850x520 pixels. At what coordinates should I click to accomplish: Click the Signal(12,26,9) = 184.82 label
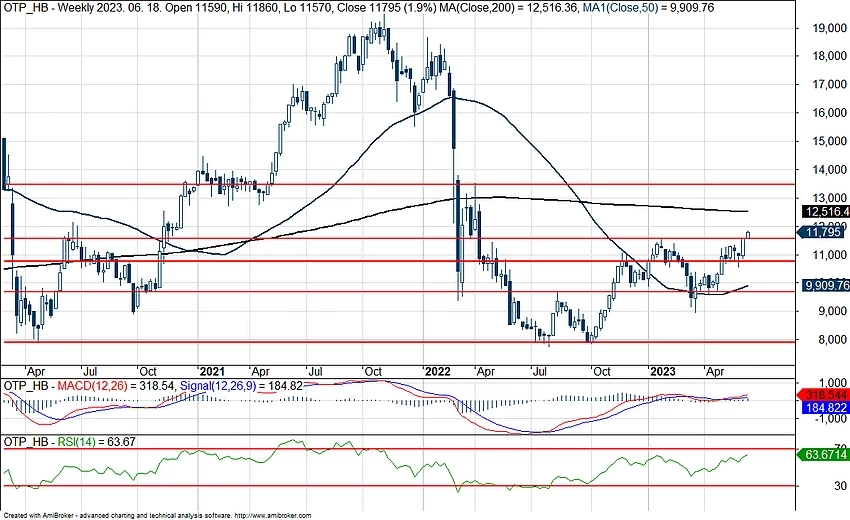241,386
